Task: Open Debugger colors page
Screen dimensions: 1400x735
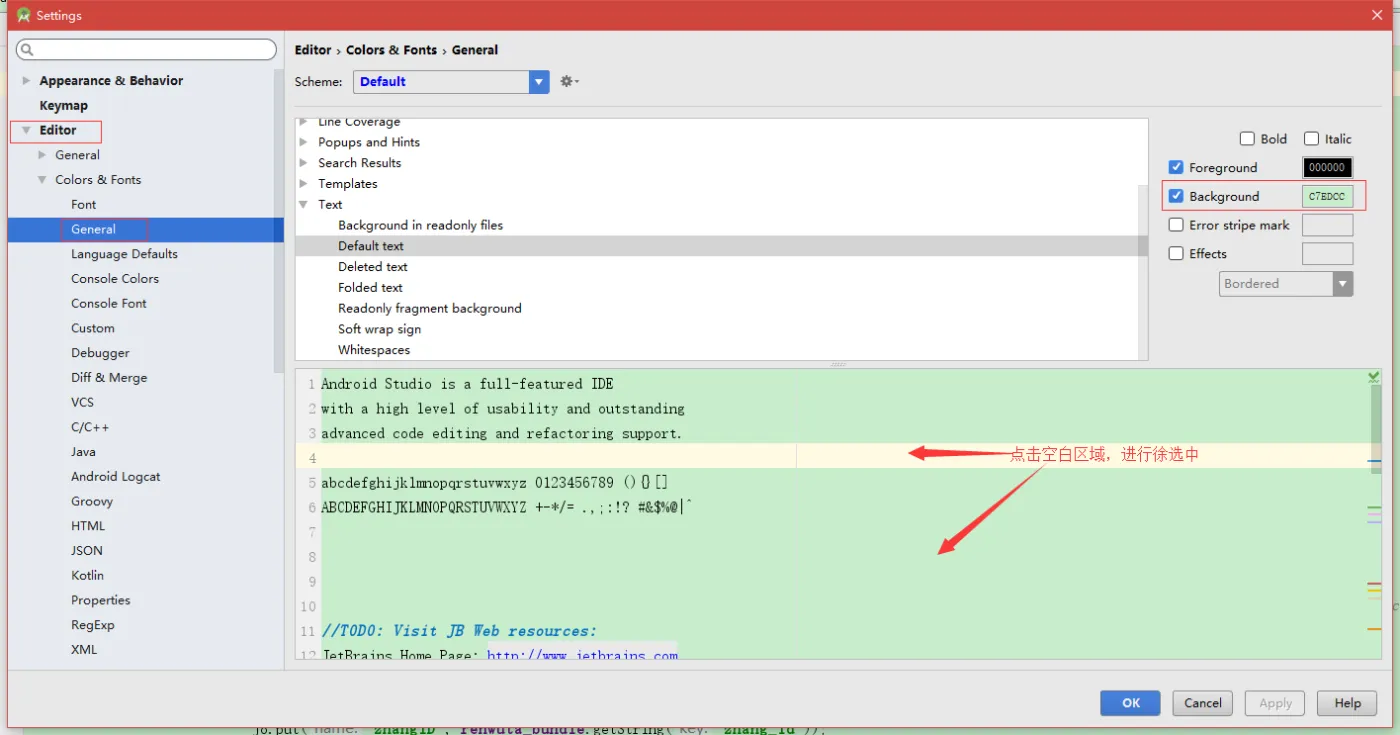Action: pyautogui.click(x=100, y=353)
